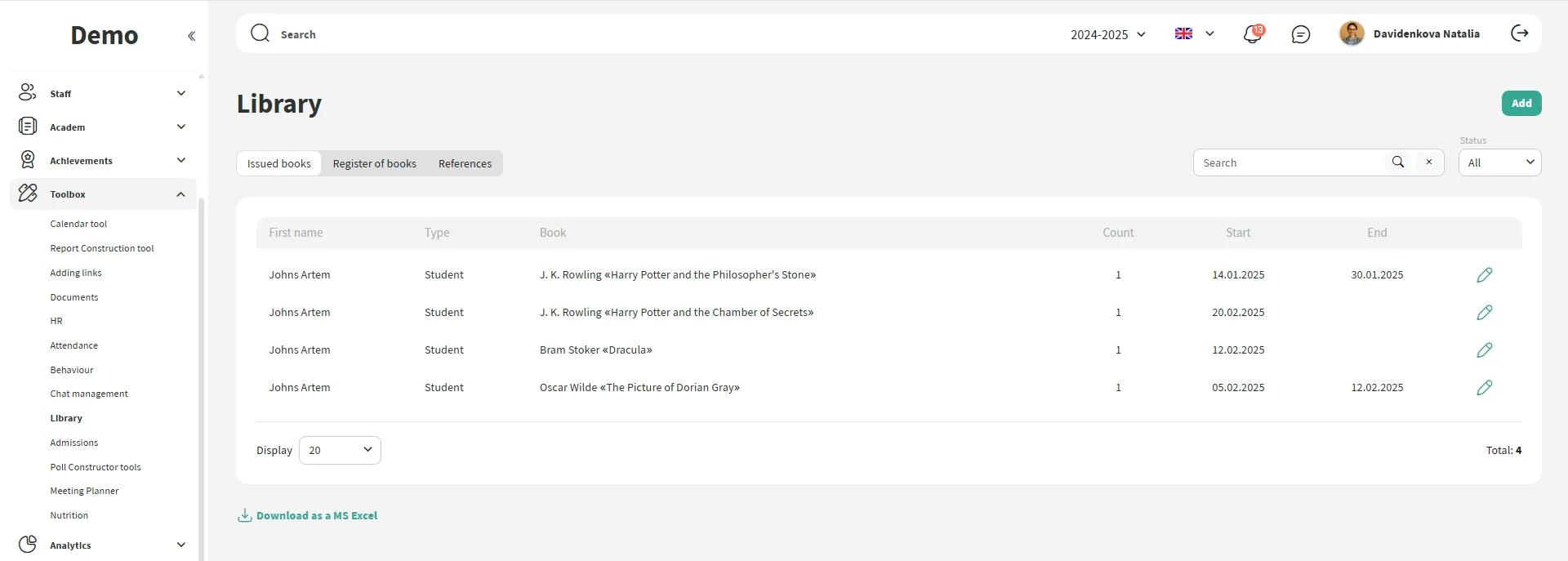The width and height of the screenshot is (1568, 561).
Task: Open the Status filter dropdown
Action: (1499, 163)
